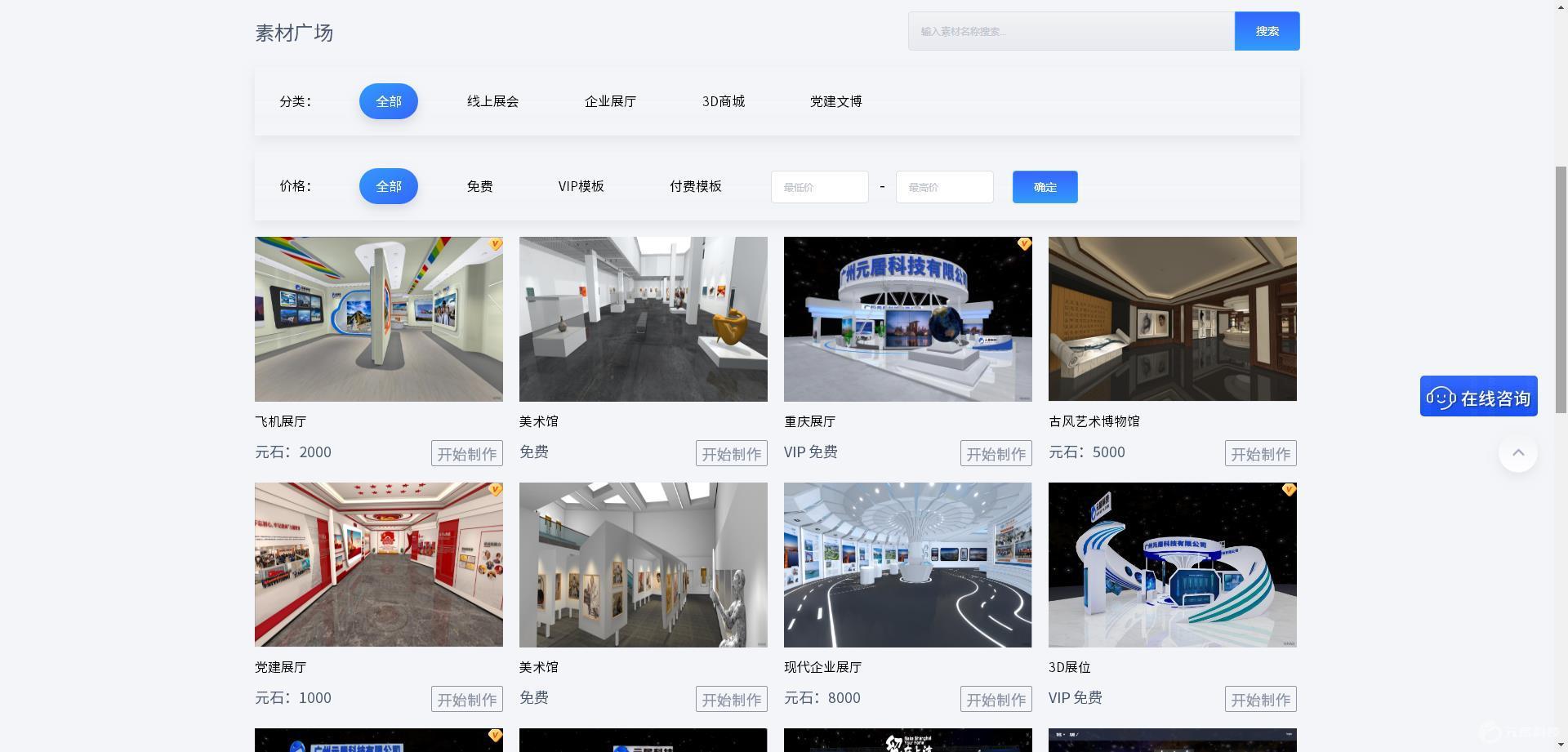Start making the second-row 美术馆 template
The height and width of the screenshot is (752, 1568).
point(732,699)
